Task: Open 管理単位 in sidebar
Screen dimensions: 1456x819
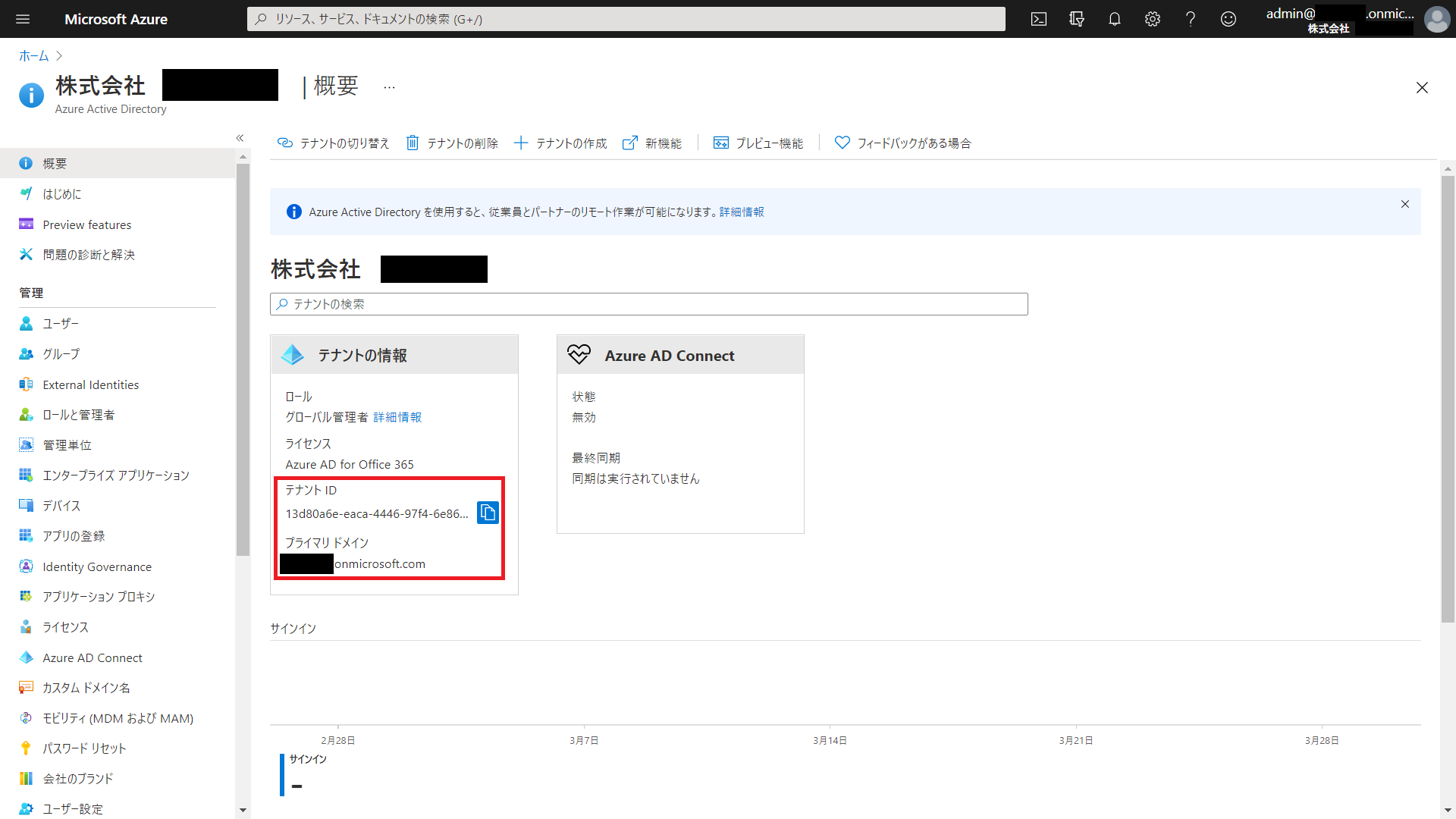Action: click(x=118, y=445)
